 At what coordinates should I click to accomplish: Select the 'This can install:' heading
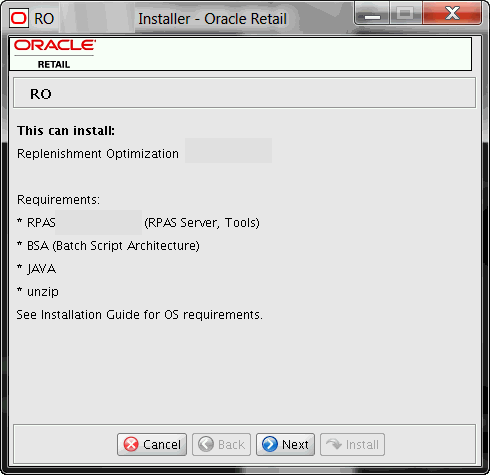pos(66,131)
